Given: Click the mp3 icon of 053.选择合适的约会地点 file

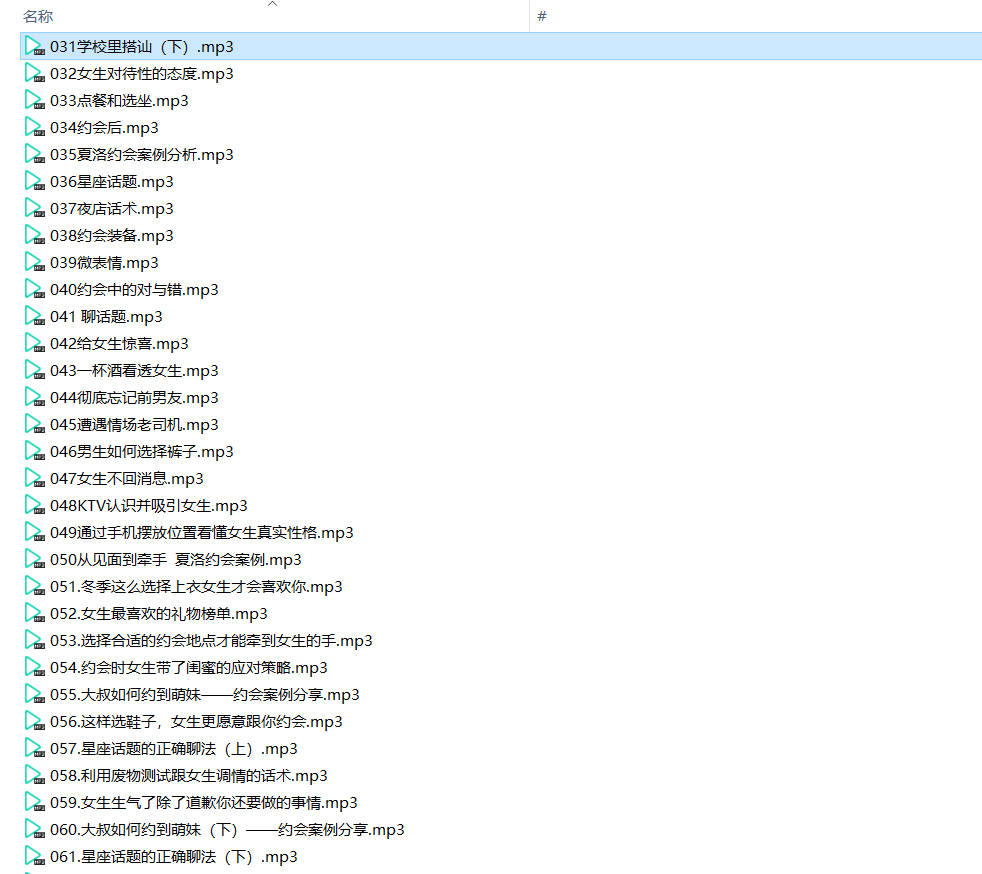Looking at the screenshot, I should (x=34, y=639).
